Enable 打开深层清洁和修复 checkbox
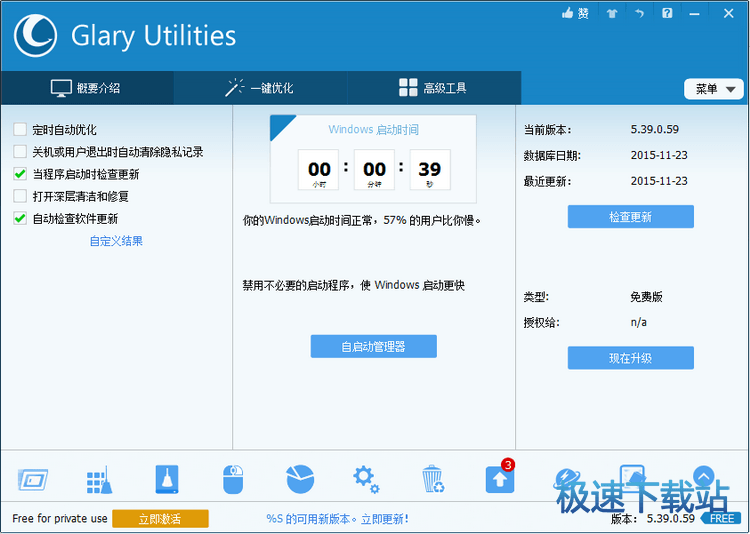Viewport: 750px width, 534px height. [x=20, y=196]
